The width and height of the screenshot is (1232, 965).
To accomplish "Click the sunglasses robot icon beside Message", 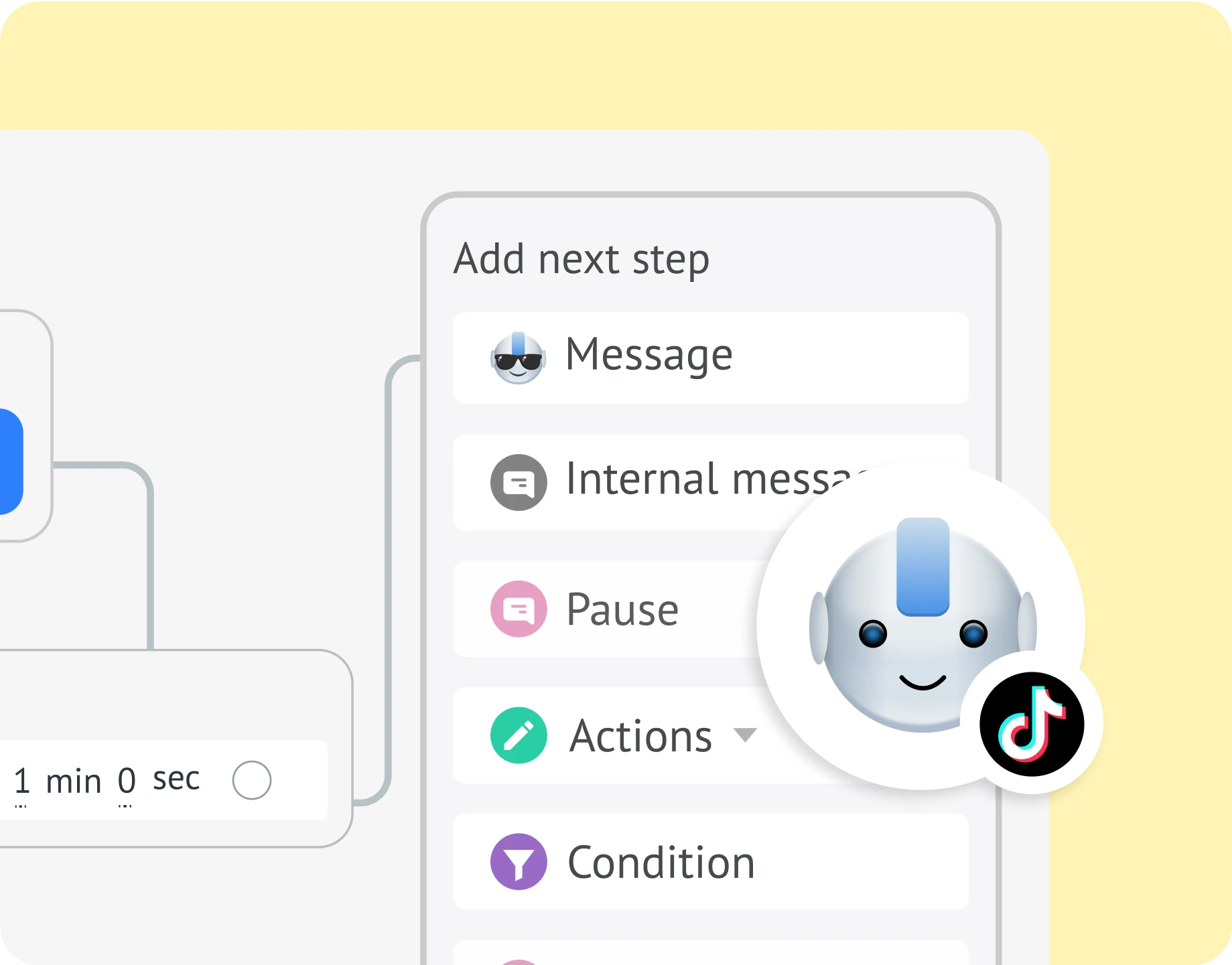I will point(518,358).
